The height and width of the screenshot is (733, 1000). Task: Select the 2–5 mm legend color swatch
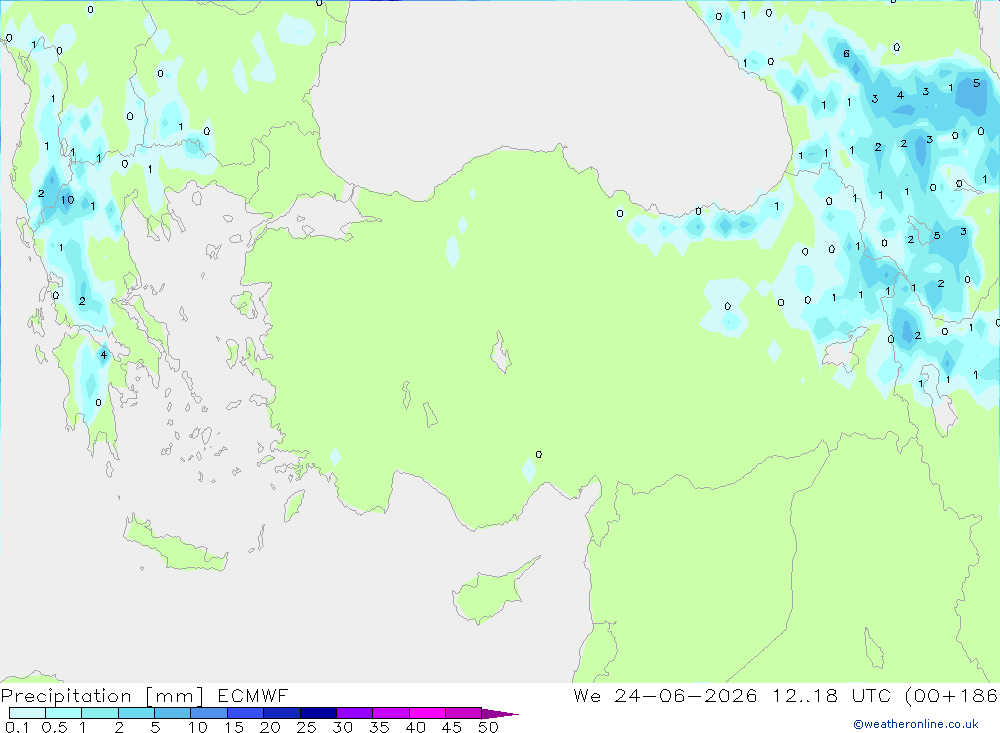point(136,713)
